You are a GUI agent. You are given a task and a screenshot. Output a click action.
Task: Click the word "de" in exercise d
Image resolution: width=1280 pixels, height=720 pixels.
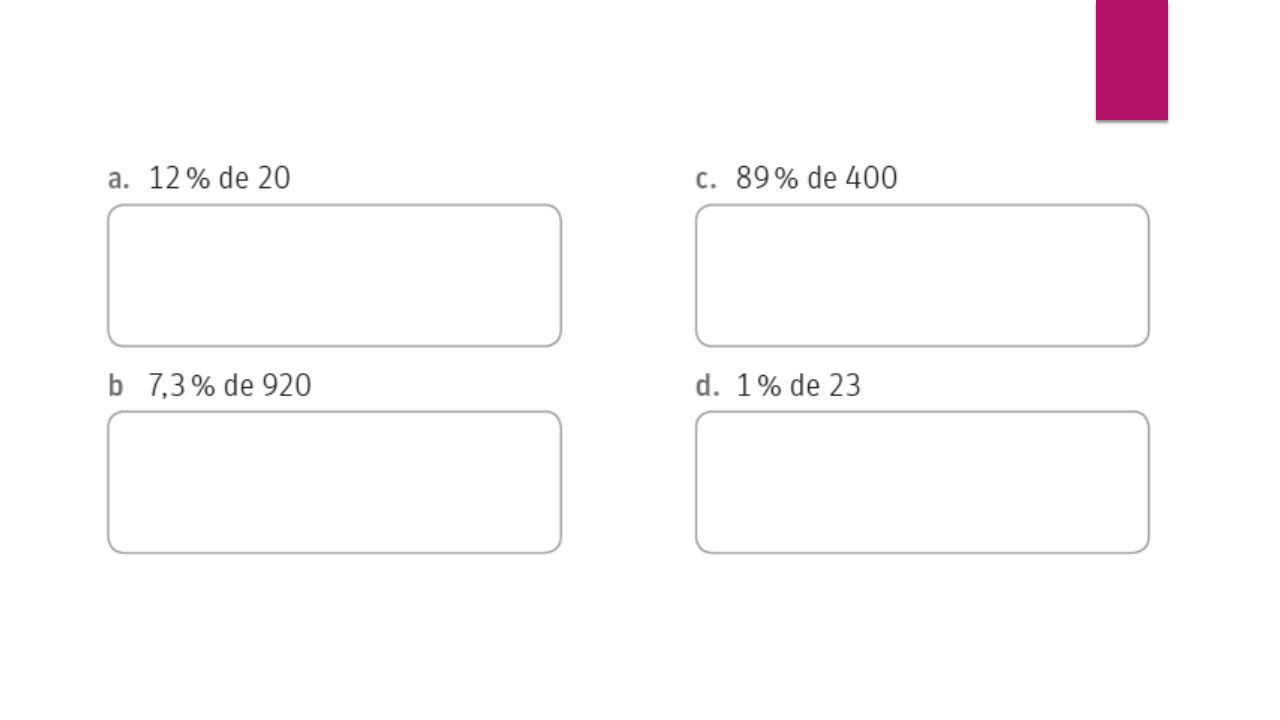pos(805,386)
